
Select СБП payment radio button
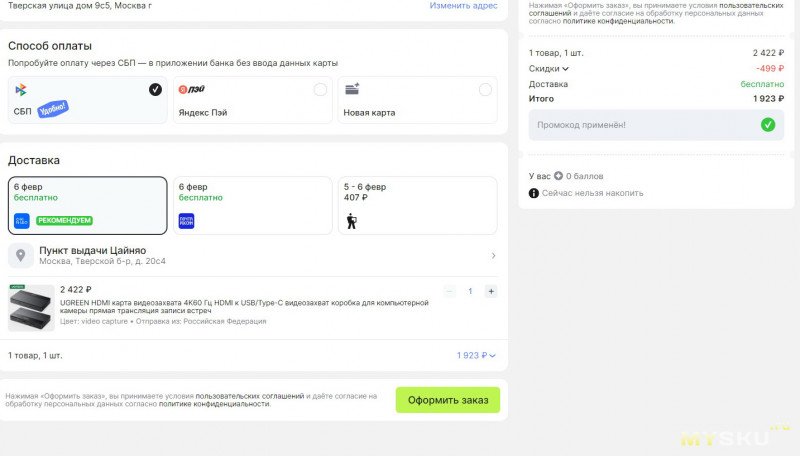pos(155,89)
